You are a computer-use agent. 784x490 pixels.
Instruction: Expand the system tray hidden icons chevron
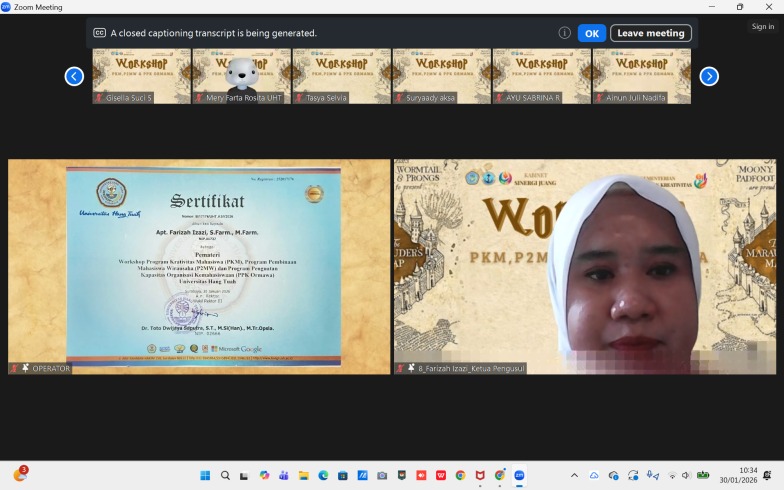coord(574,475)
